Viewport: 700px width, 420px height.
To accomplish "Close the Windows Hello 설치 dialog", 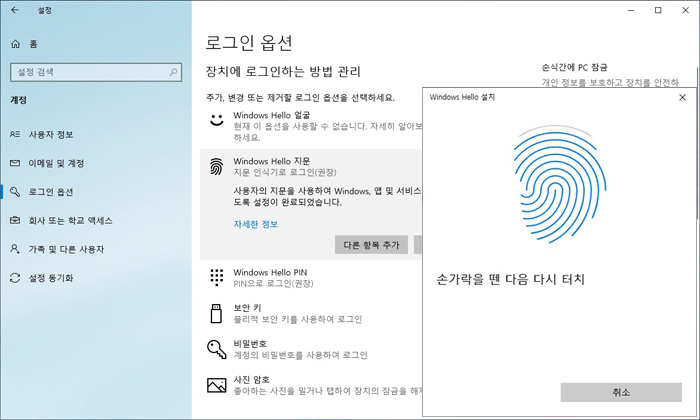I will coord(682,97).
